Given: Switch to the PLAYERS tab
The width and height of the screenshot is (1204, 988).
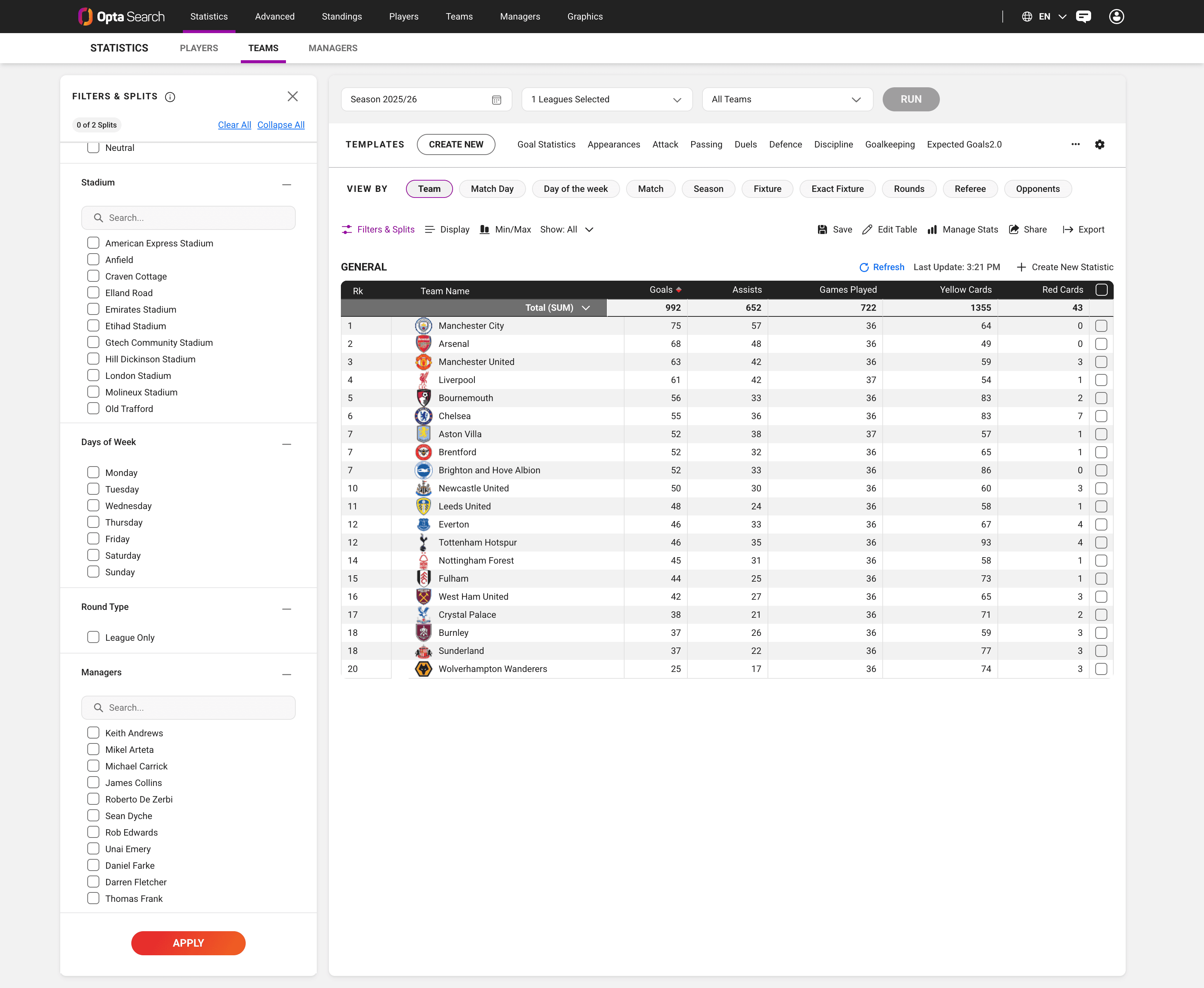Looking at the screenshot, I should [x=199, y=48].
